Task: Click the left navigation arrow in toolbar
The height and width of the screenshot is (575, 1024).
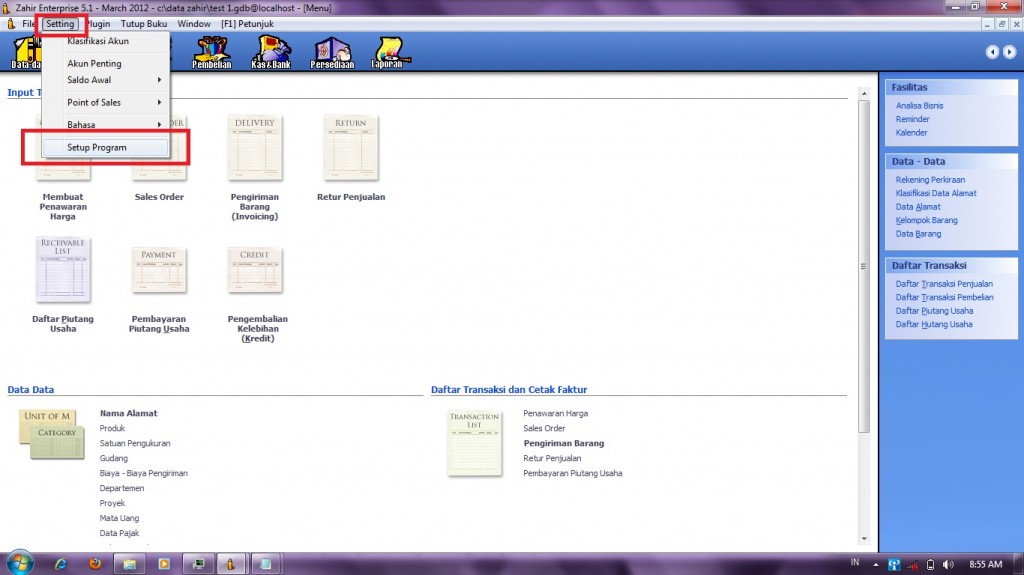Action: [992, 52]
